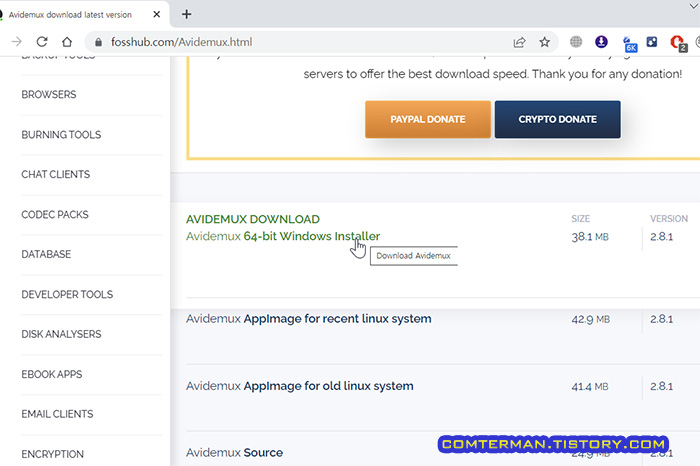Click version 2.8.1 in Windows Installer row

tap(661, 237)
